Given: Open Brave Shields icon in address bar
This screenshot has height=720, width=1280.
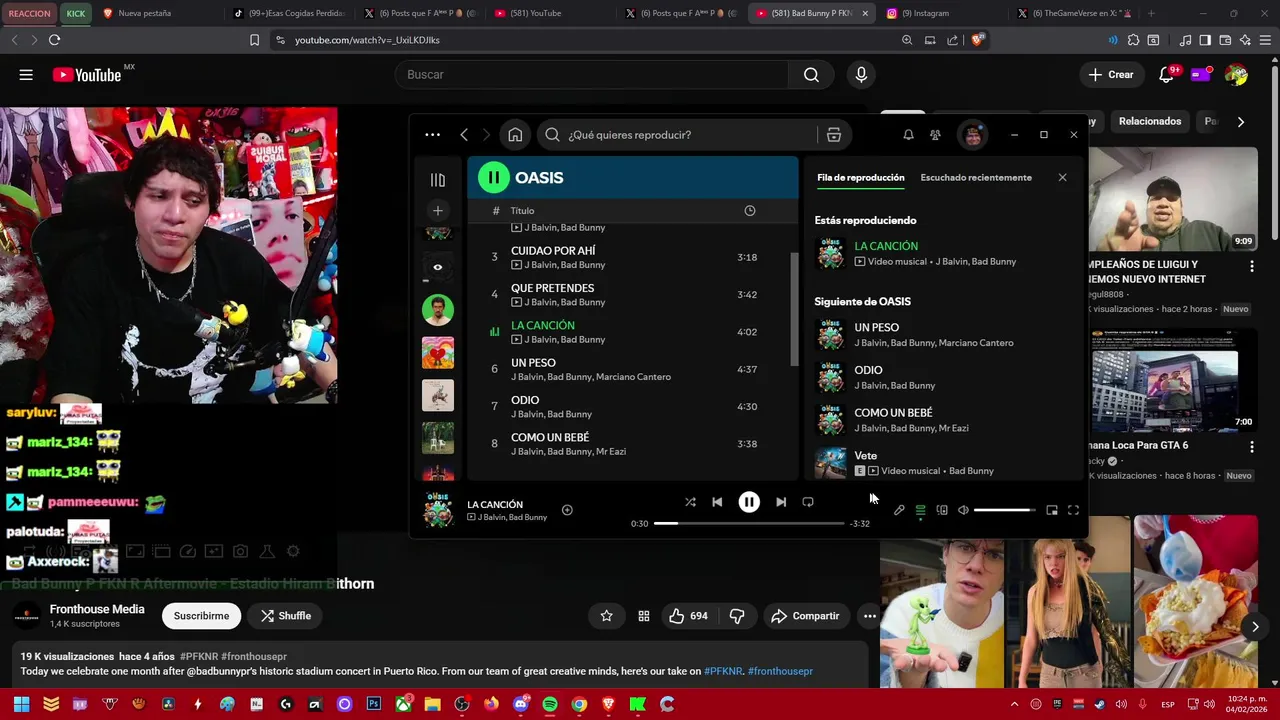Looking at the screenshot, I should click(x=977, y=40).
